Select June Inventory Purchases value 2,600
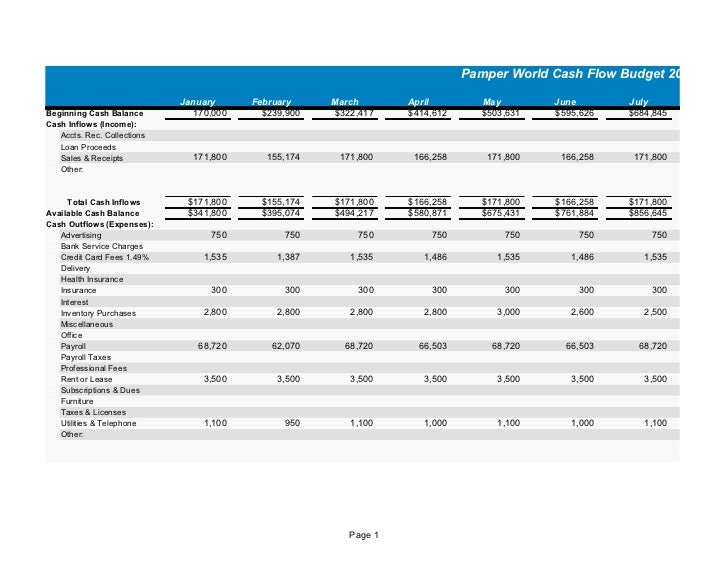The image size is (728, 563). coord(582,312)
